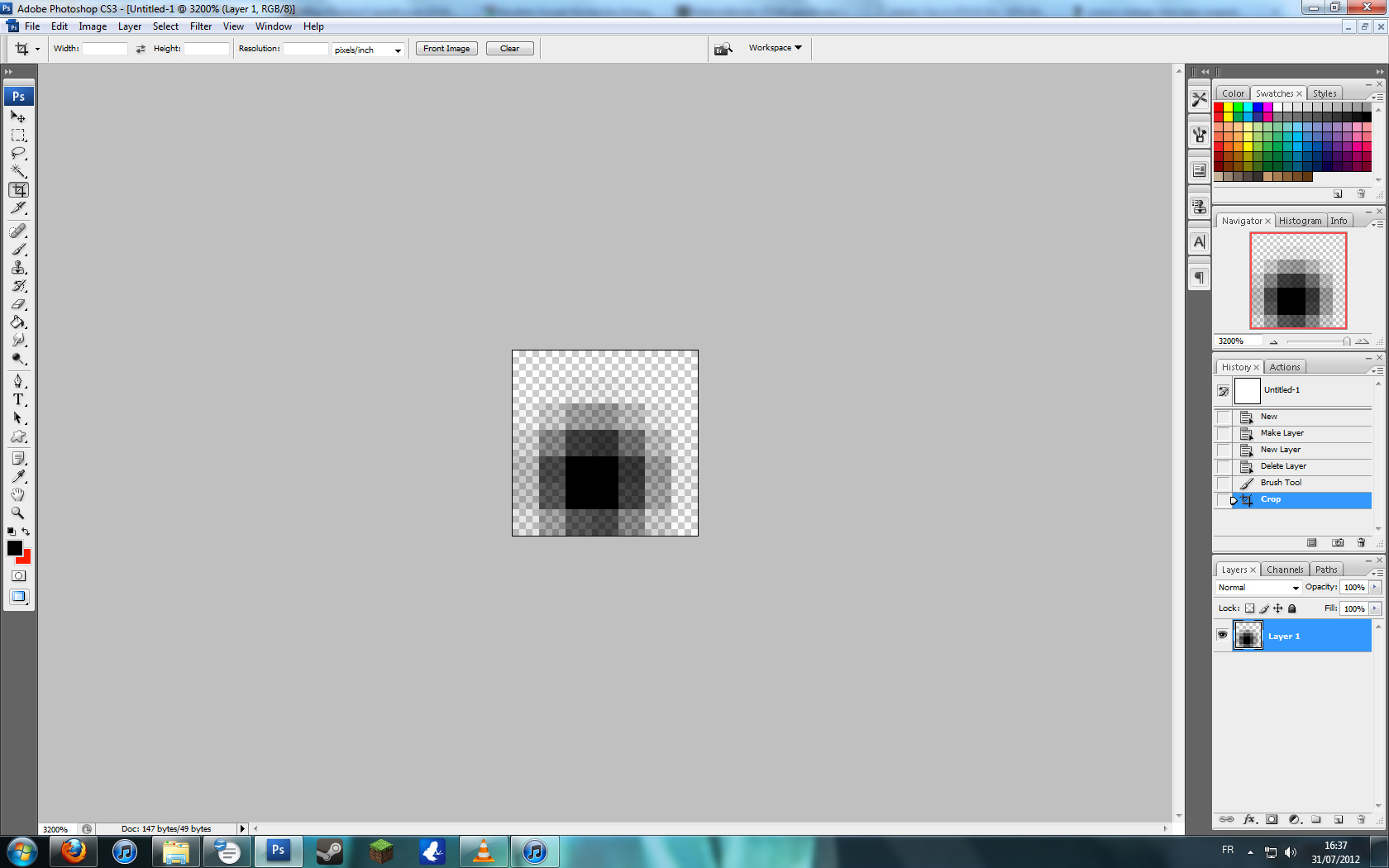Hide Layer 1 using eye icon
Screen dimensions: 1389x868
(1222, 635)
